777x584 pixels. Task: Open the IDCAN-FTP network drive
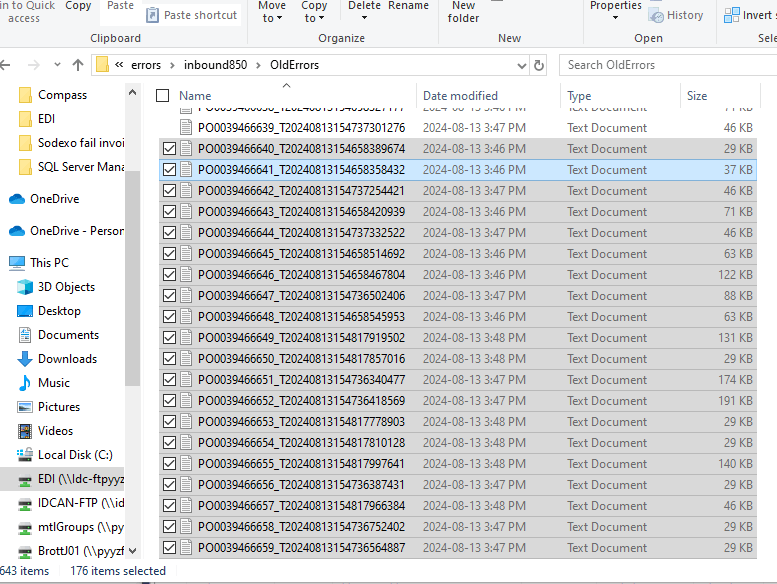click(70, 503)
